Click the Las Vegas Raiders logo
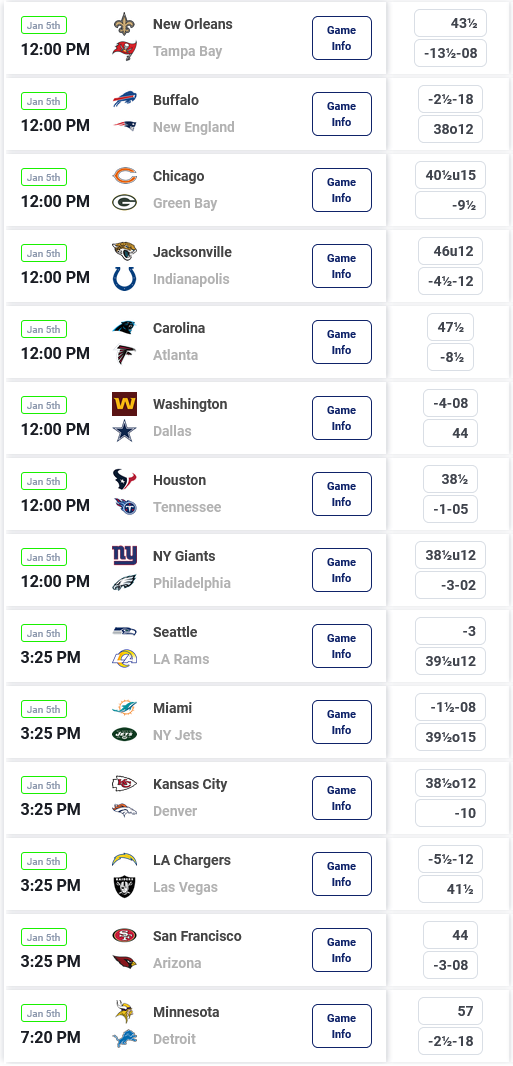 [124, 887]
